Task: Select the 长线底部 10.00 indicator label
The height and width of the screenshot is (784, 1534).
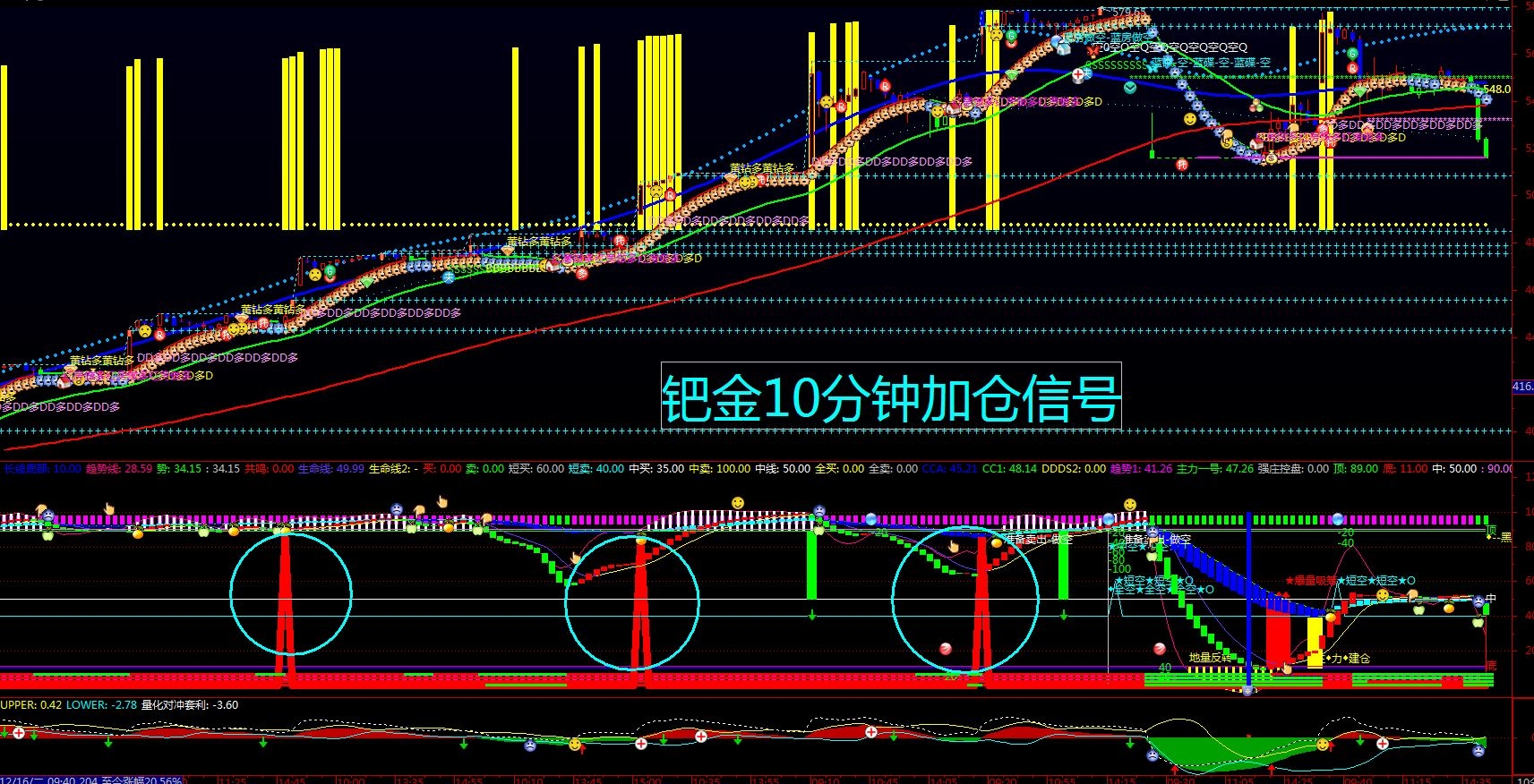Action: pyautogui.click(x=42, y=468)
